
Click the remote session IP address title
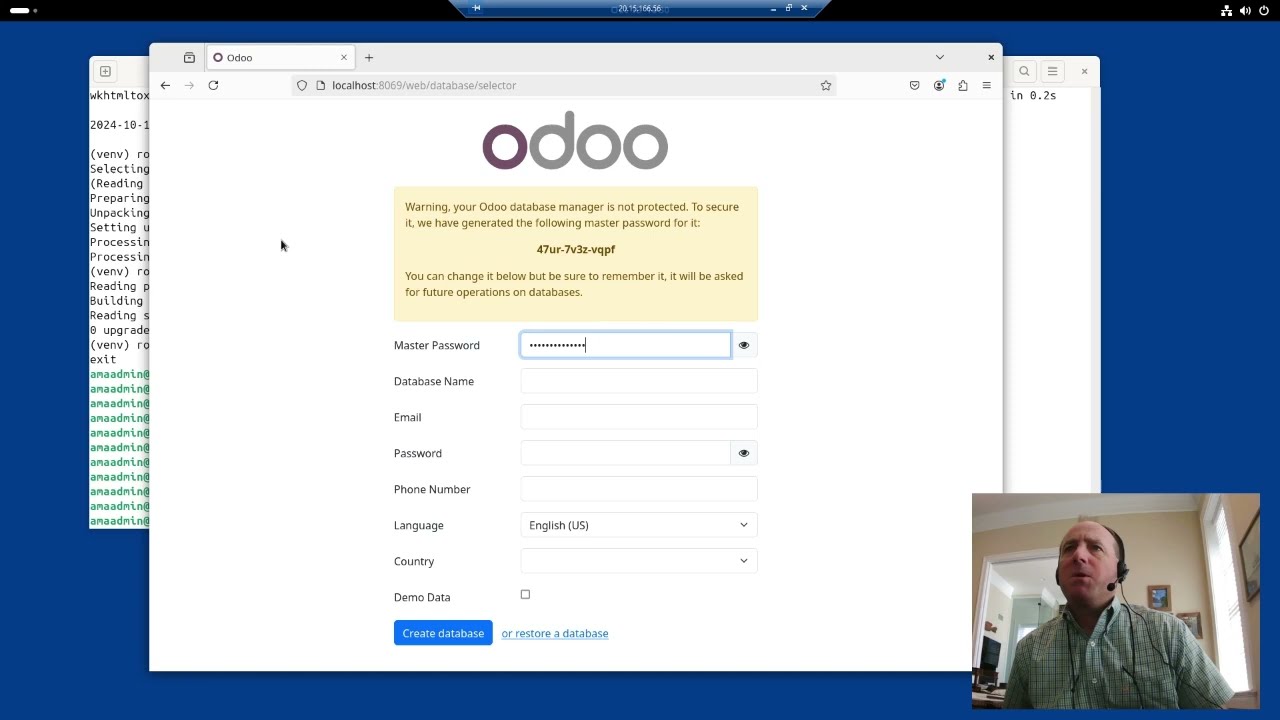[640, 8]
